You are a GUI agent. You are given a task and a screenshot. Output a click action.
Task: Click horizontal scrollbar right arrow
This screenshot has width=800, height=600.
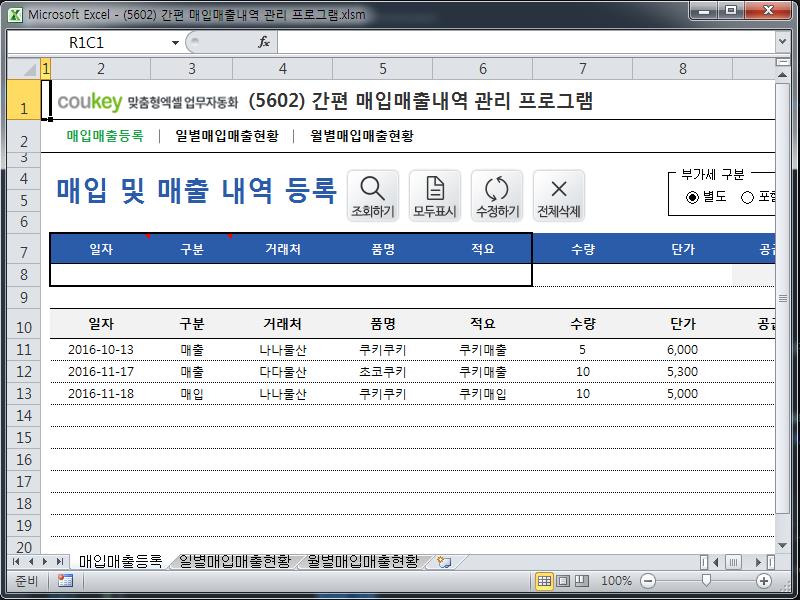pos(758,562)
